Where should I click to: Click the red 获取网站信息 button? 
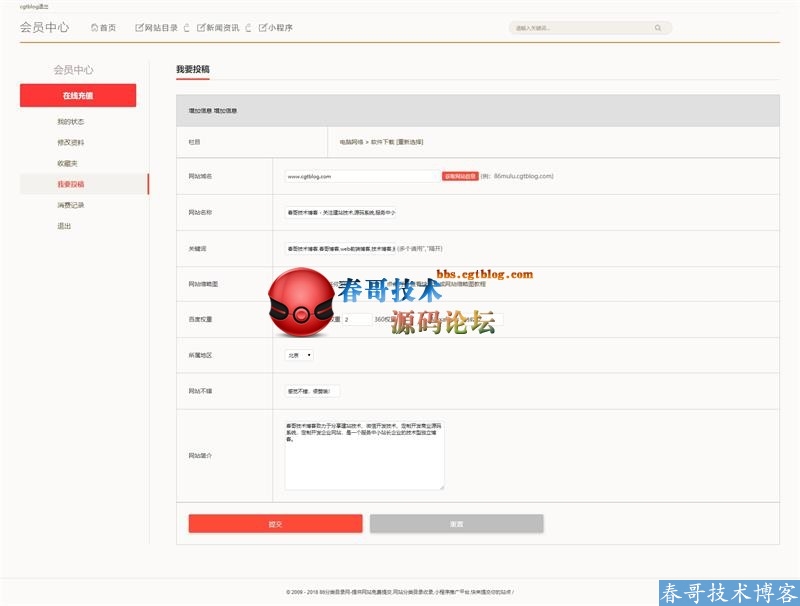coord(460,176)
